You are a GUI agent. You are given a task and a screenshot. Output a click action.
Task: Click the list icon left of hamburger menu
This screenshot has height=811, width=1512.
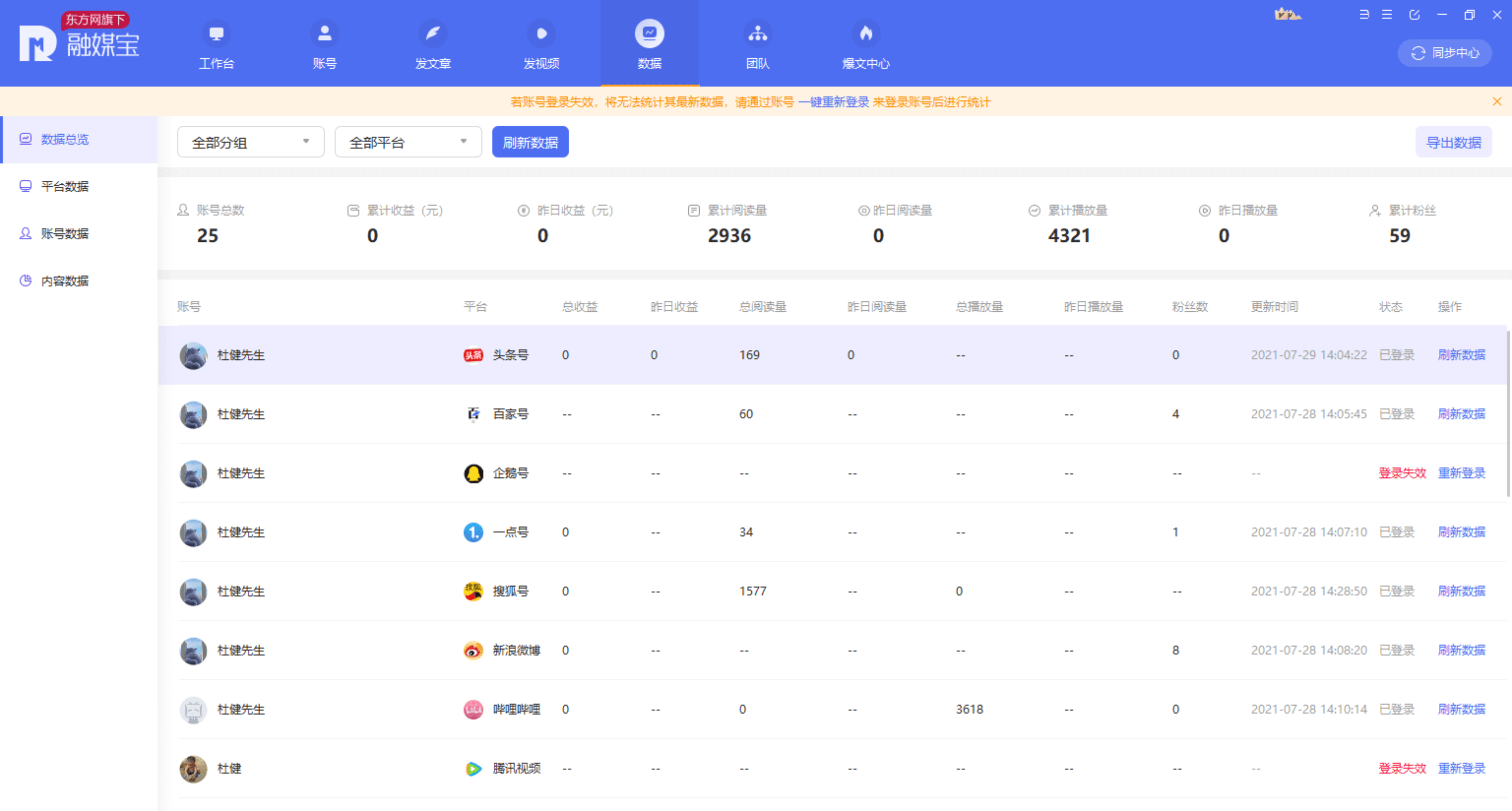(x=1364, y=15)
